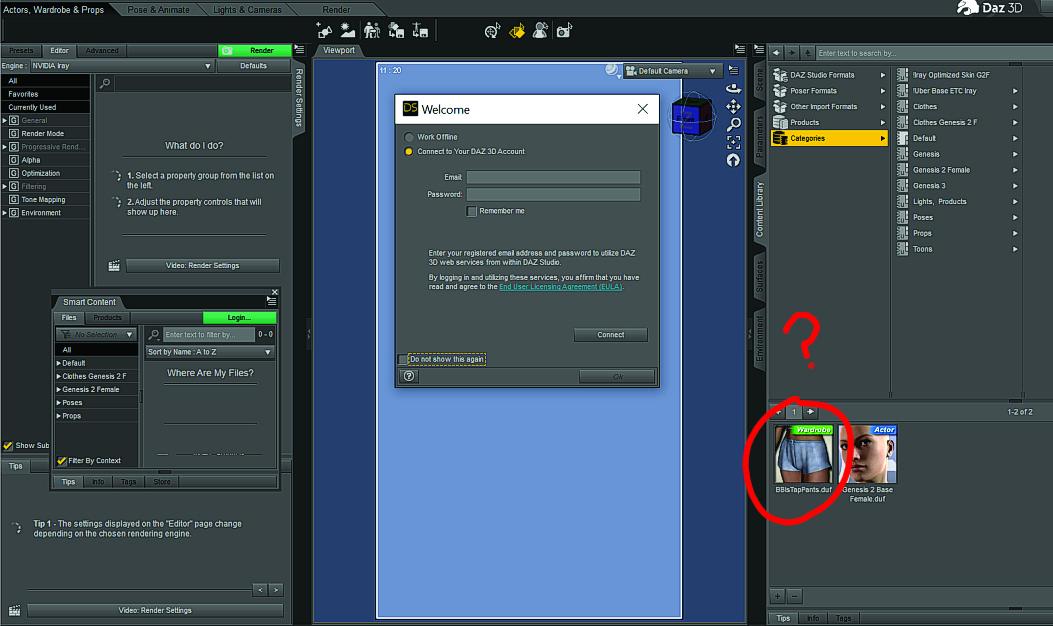The width and height of the screenshot is (1053, 626).
Task: Select the highlighted yellow Surface Selection tool
Action: [x=516, y=30]
